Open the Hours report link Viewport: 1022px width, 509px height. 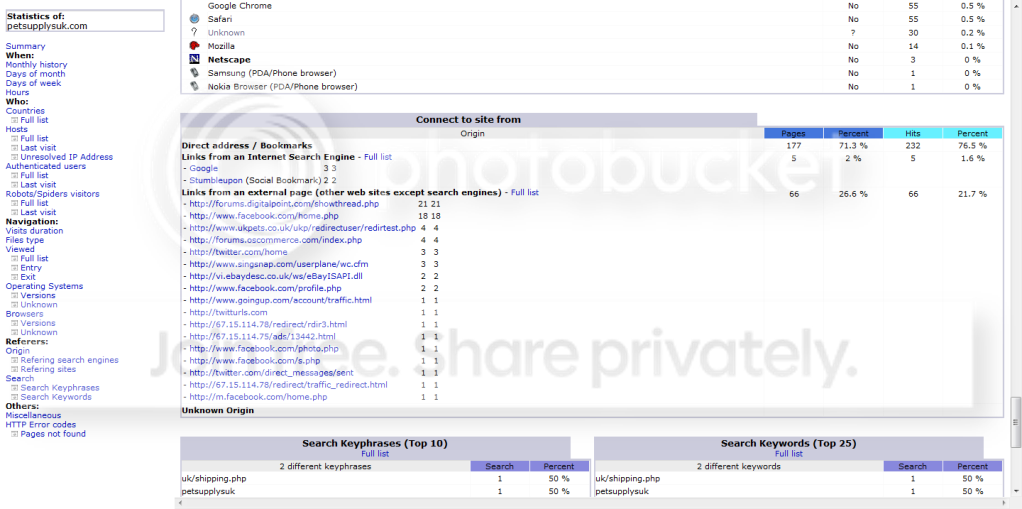[x=18, y=93]
